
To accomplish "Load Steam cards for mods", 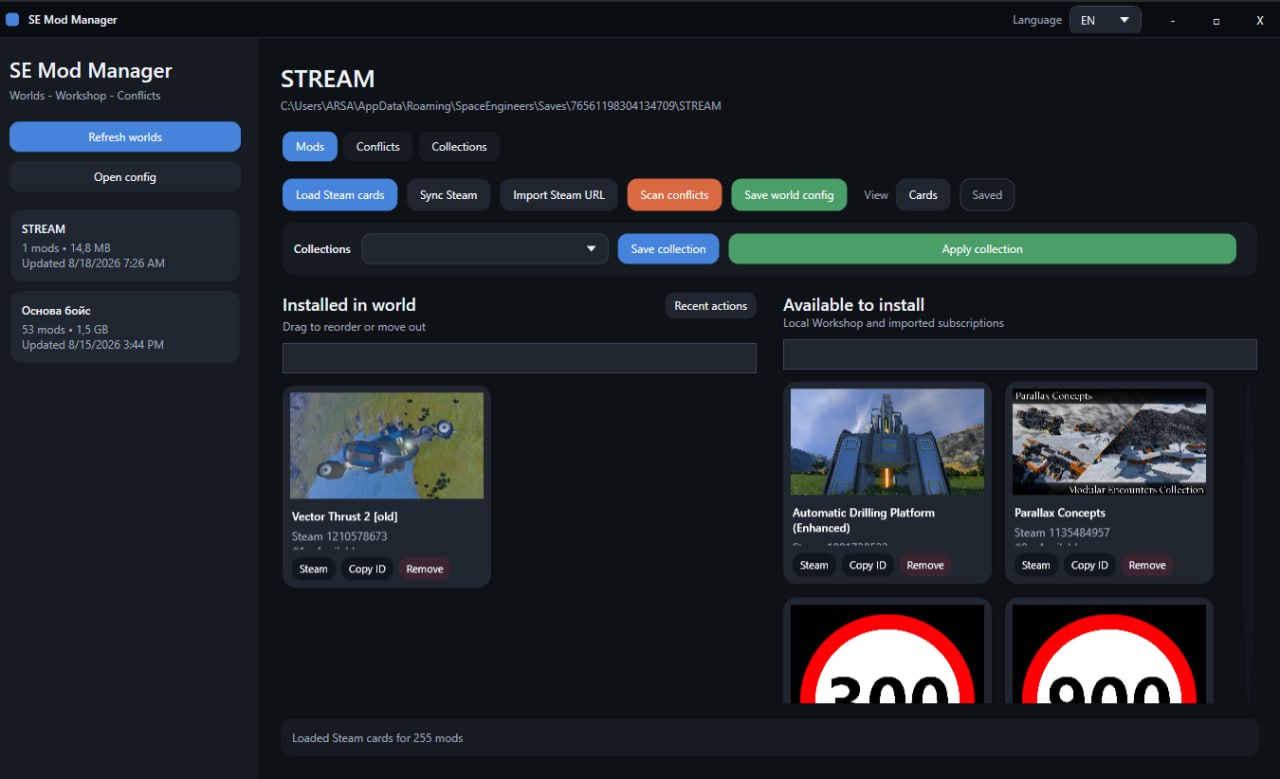I will 340,195.
